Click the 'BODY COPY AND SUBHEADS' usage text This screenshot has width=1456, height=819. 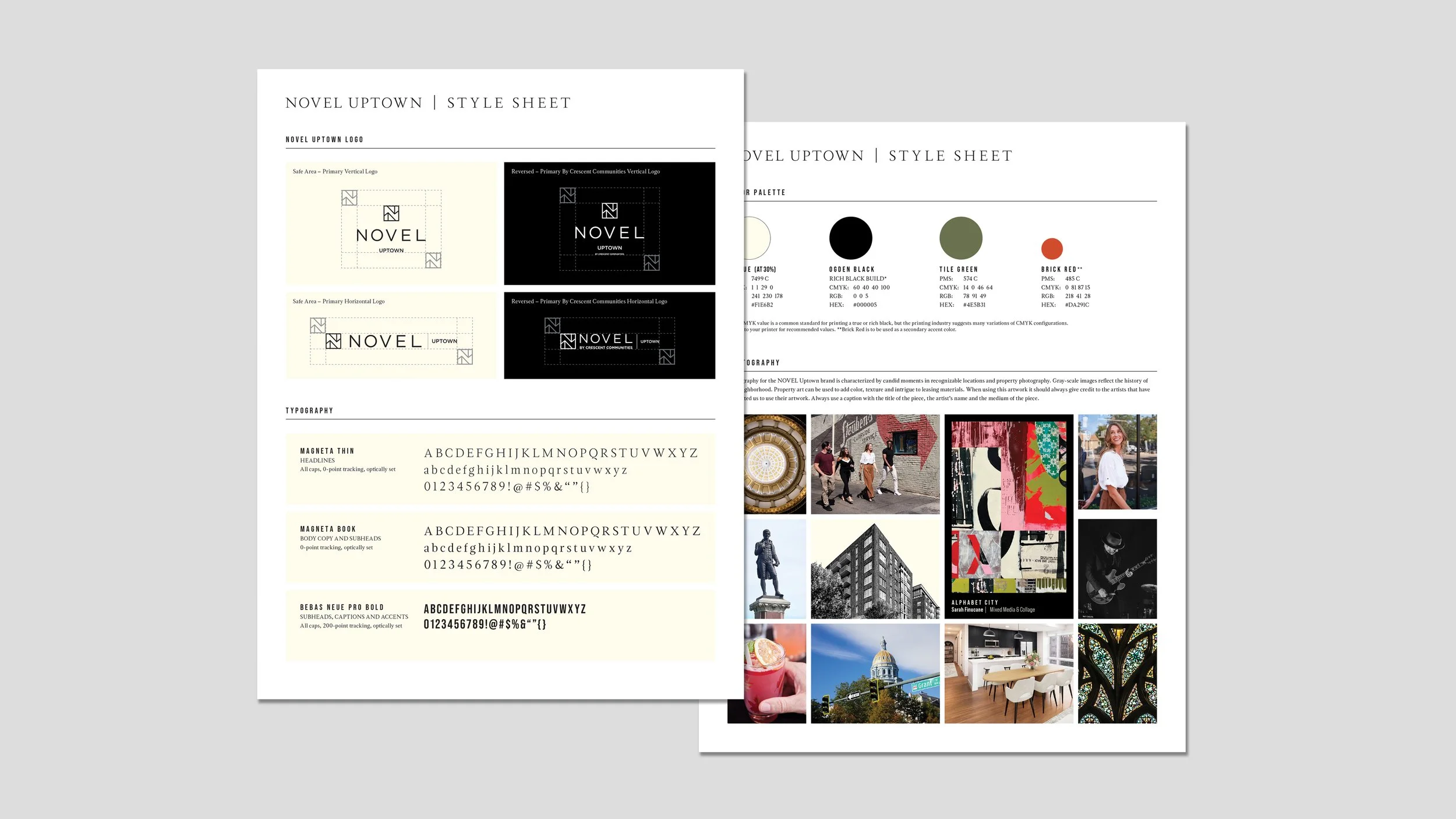tap(340, 539)
